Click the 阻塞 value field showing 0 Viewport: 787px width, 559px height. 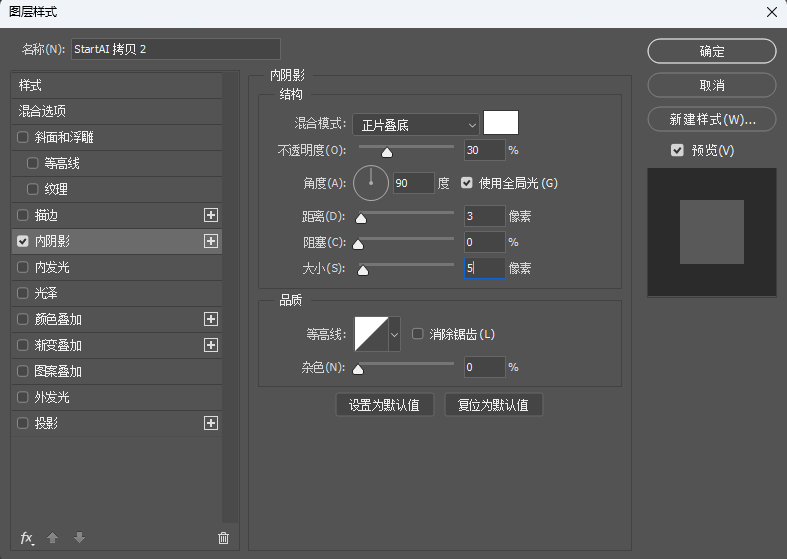484,242
